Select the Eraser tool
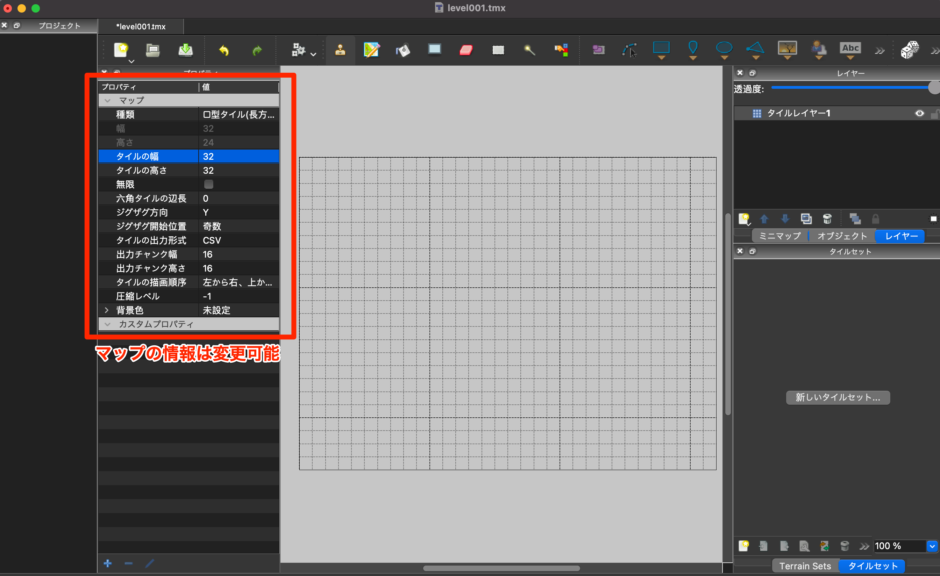Image resolution: width=940 pixels, height=576 pixels. point(466,50)
